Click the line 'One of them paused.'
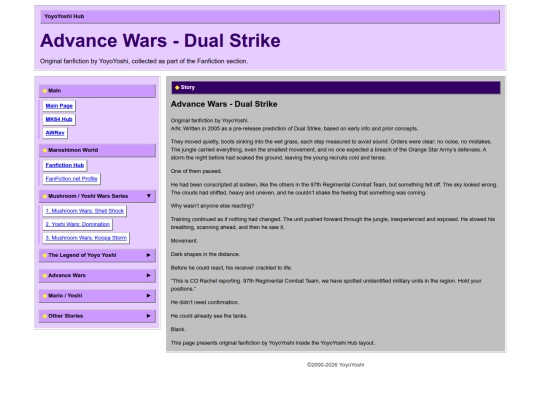Image resolution: width=540 pixels, height=405 pixels. tap(196, 171)
